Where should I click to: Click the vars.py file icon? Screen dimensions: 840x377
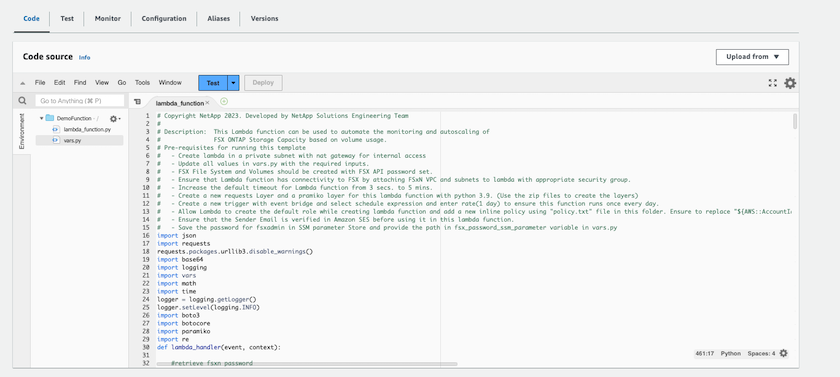pyautogui.click(x=55, y=140)
